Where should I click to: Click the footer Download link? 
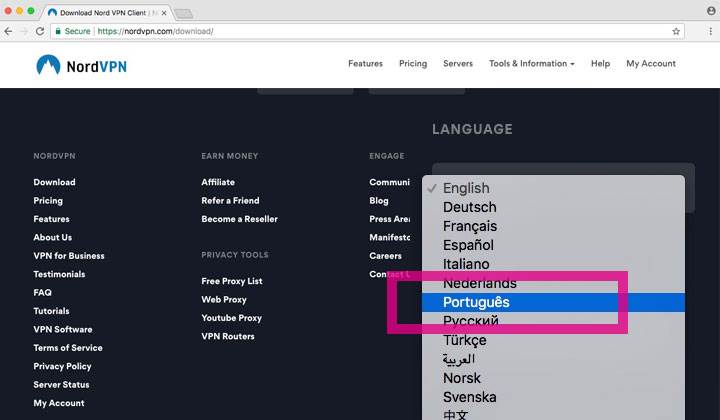pyautogui.click(x=54, y=182)
